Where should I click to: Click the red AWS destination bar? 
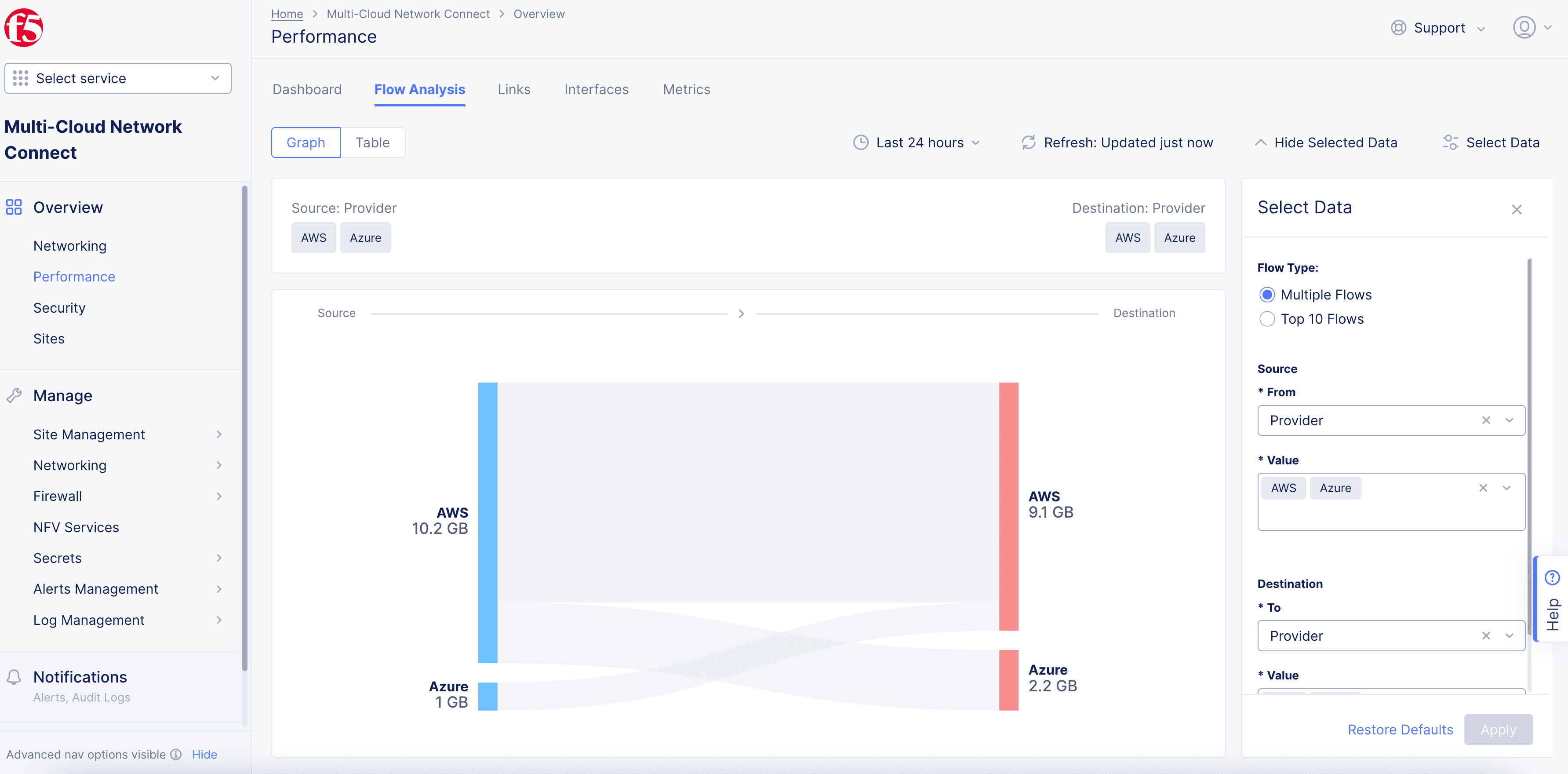click(x=1008, y=506)
